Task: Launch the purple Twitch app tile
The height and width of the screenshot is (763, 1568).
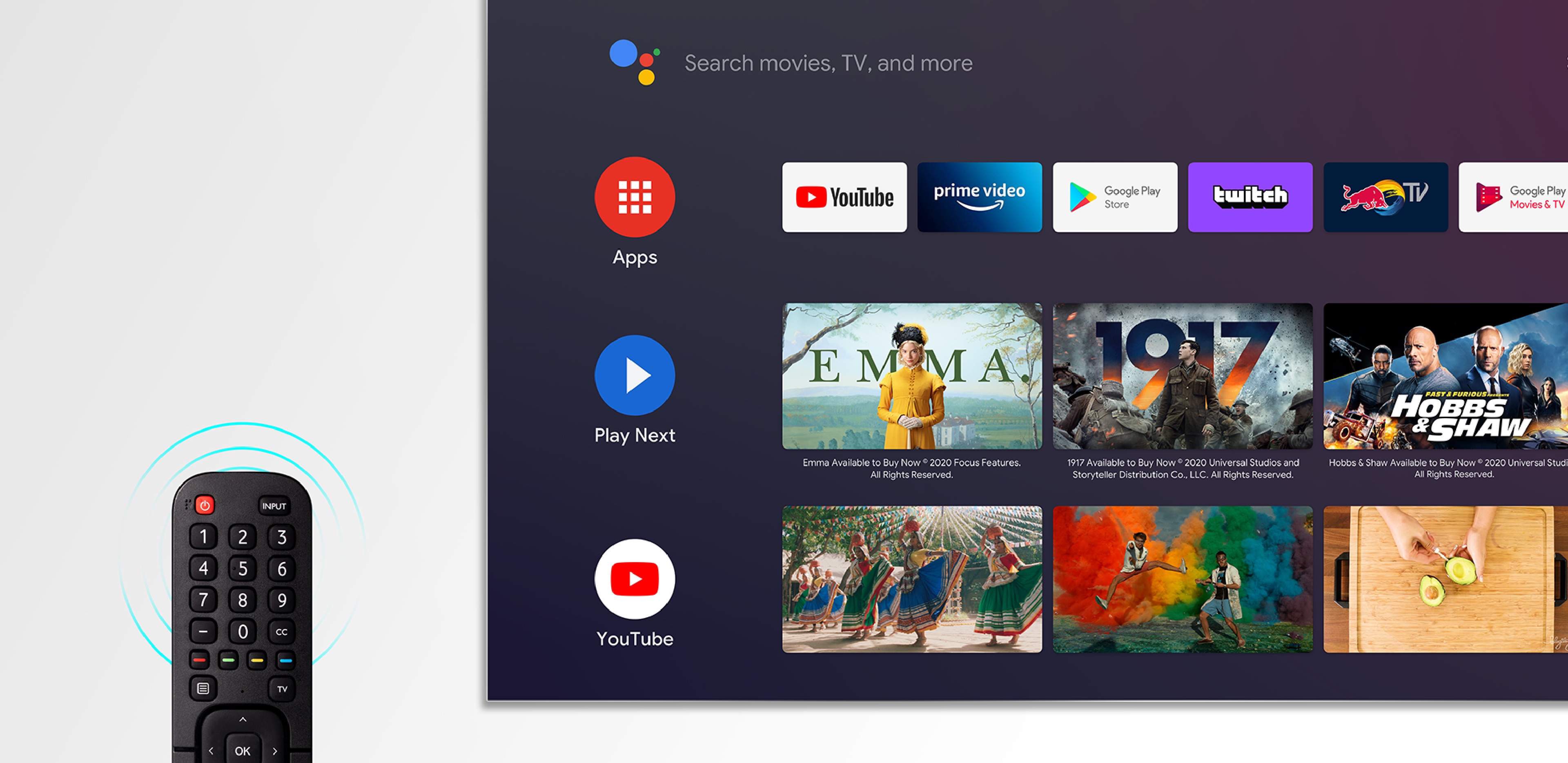Action: tap(1249, 197)
